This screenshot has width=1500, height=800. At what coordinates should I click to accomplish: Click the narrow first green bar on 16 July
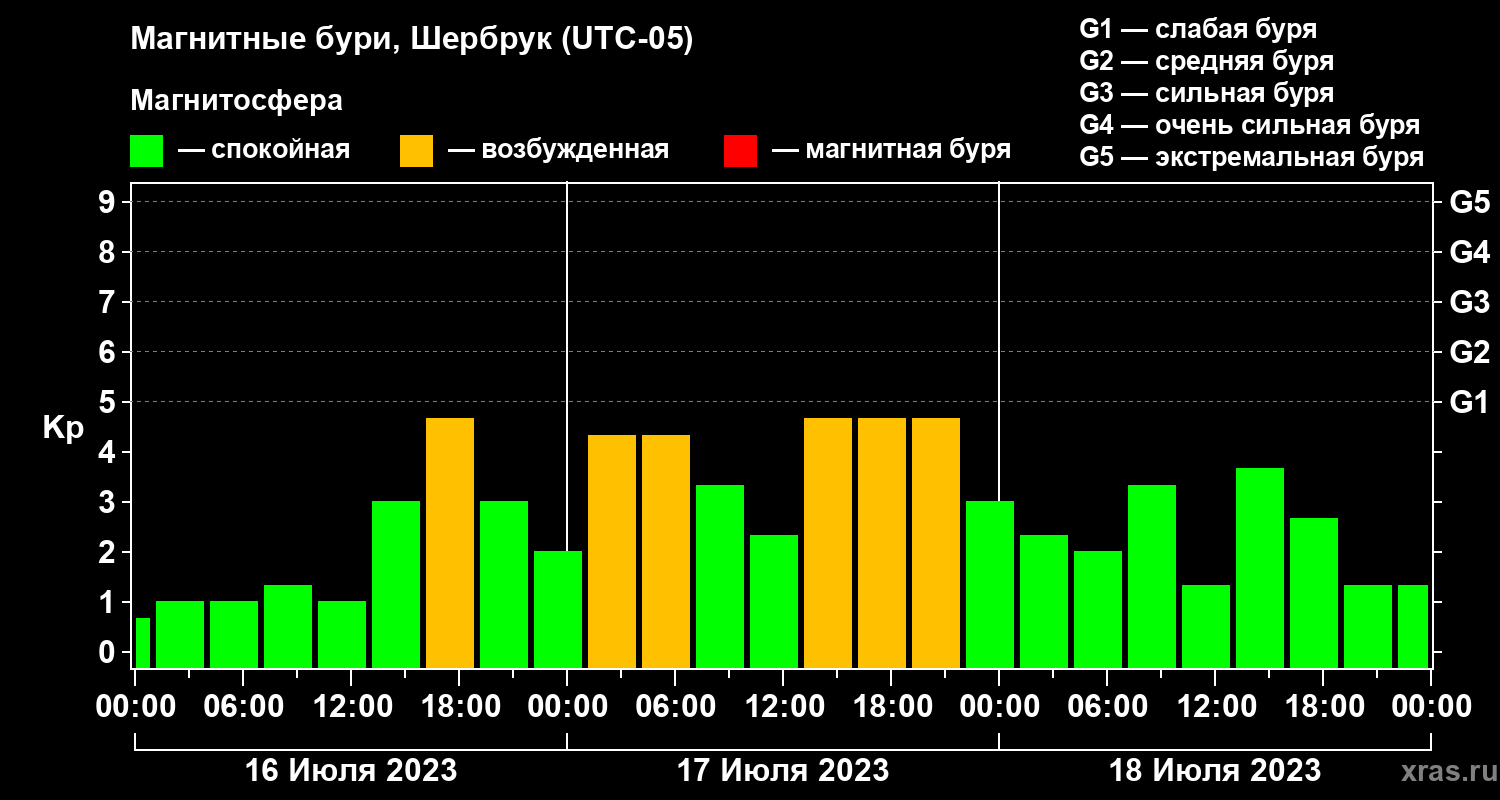tap(142, 643)
